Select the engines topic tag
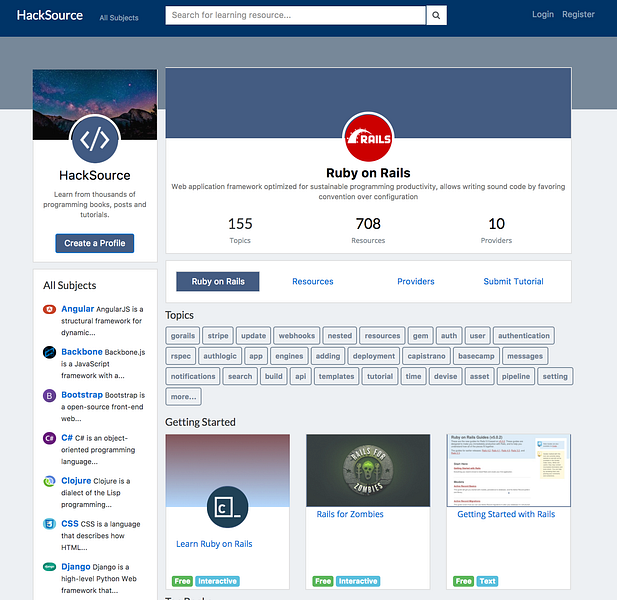Image resolution: width=617 pixels, height=600 pixels. pyautogui.click(x=289, y=356)
